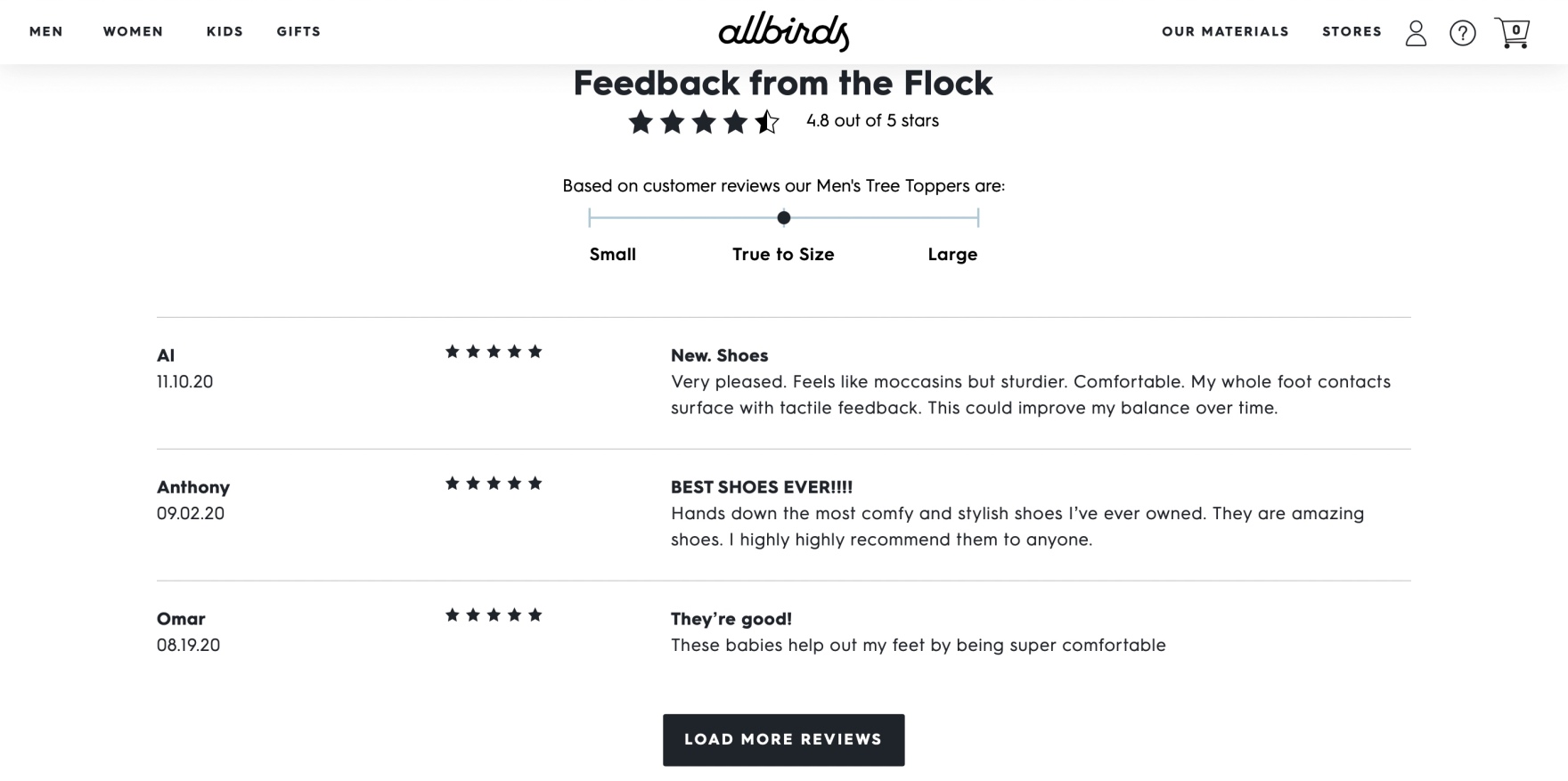Click the True to Size label
The image size is (1568, 781).
click(783, 255)
